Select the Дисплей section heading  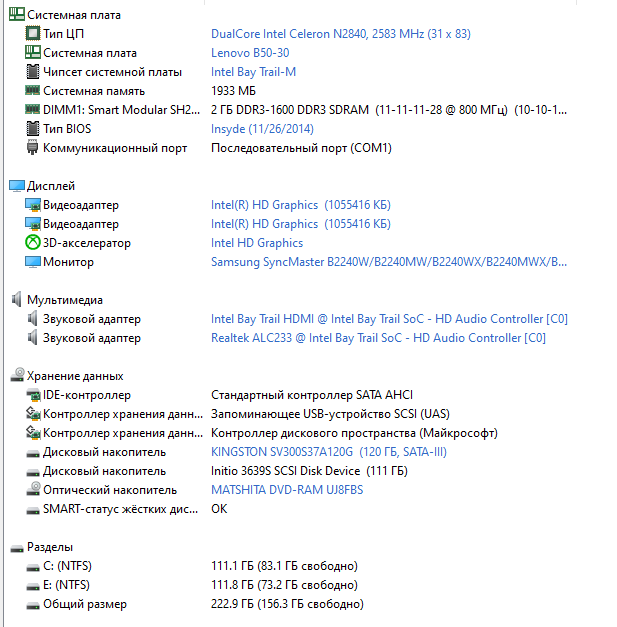51,186
